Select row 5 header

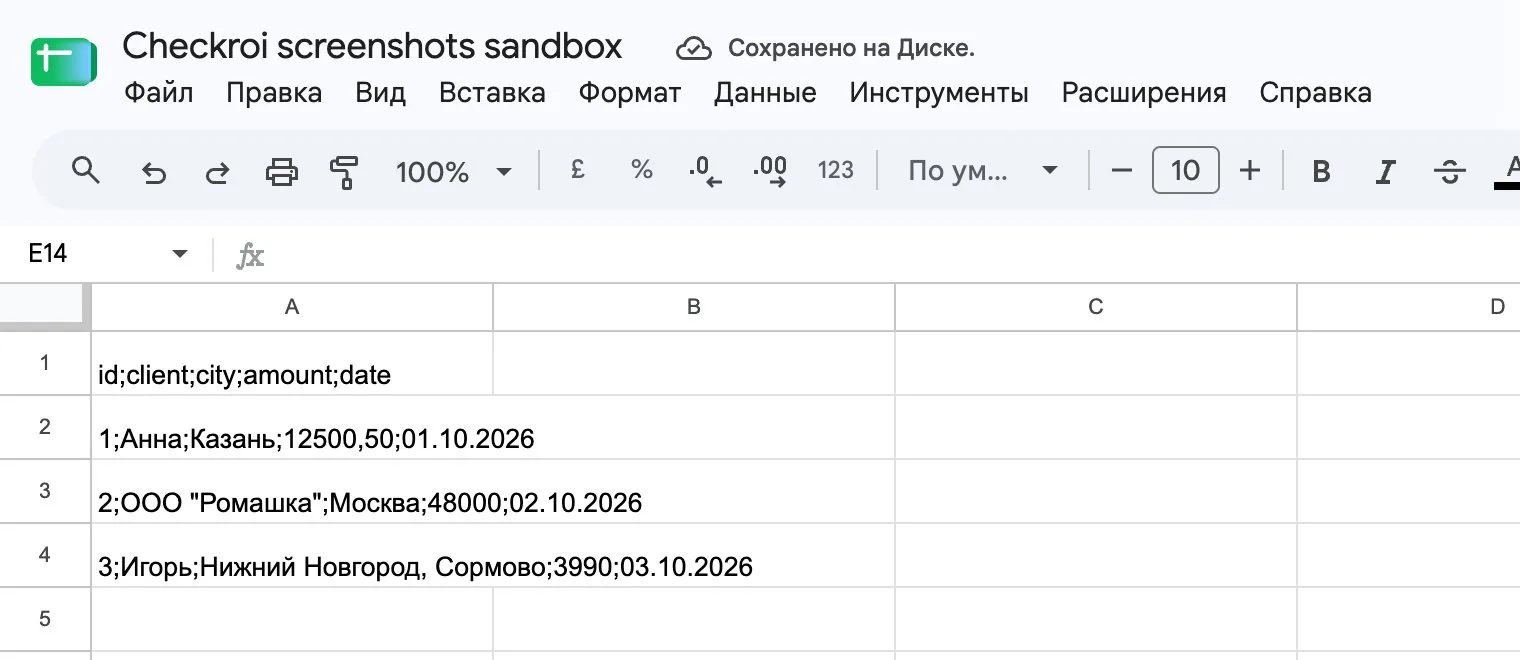coord(45,619)
